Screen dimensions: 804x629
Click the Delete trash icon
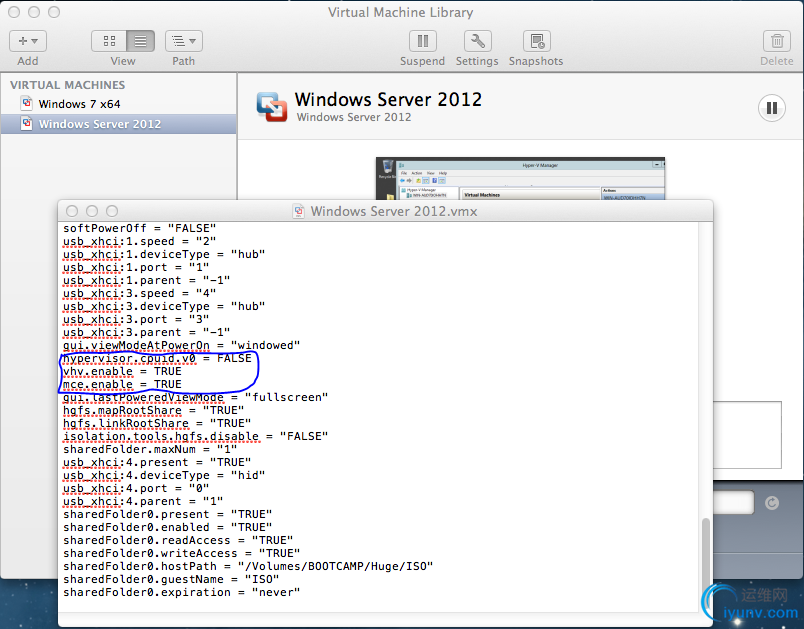tap(777, 41)
